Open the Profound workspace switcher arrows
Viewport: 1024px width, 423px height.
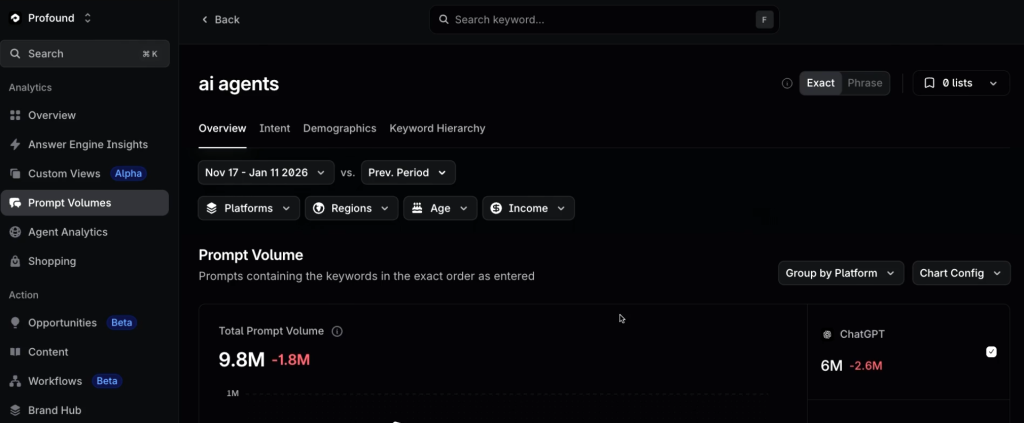(88, 18)
